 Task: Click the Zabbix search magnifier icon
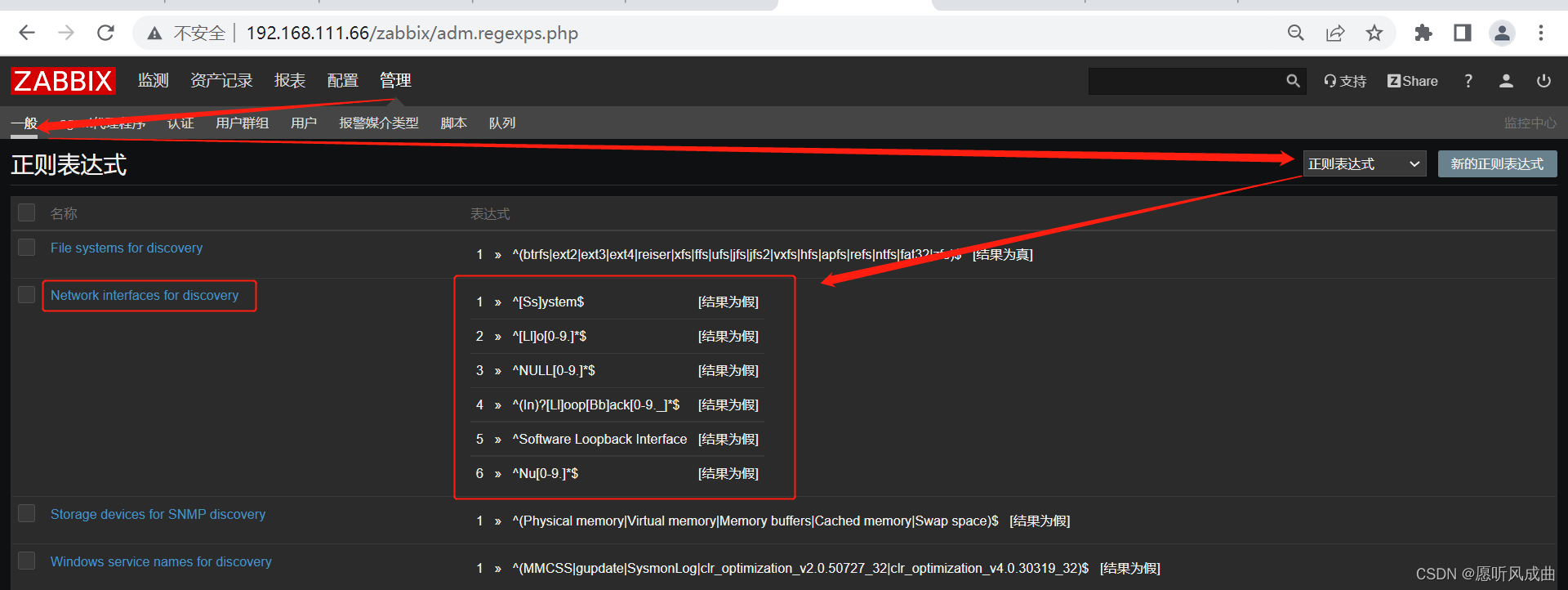pyautogui.click(x=1293, y=81)
